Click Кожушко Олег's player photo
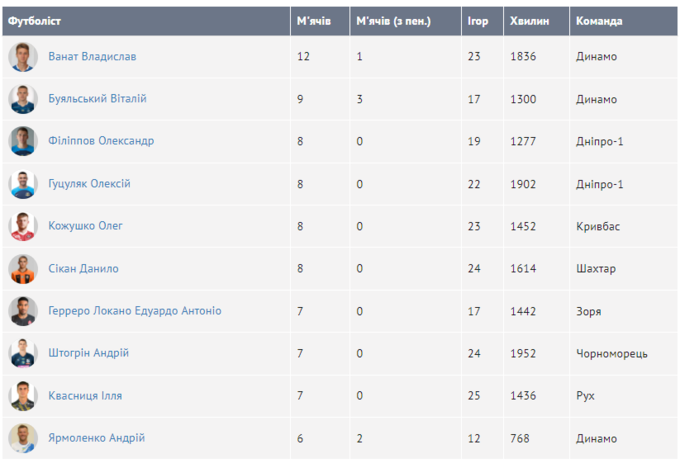The image size is (680, 468). 23,226
